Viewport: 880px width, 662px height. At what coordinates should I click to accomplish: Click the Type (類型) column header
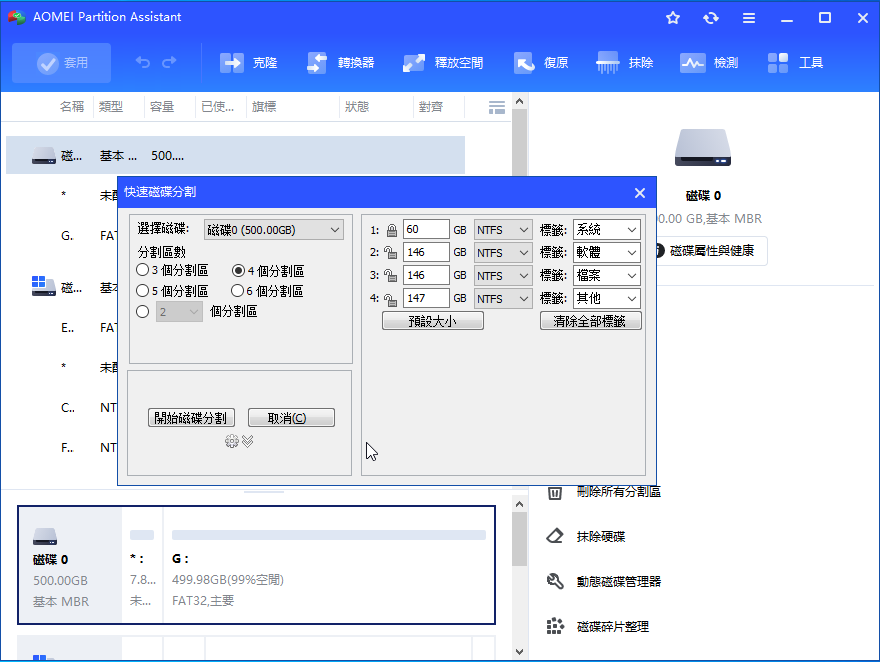pos(111,107)
